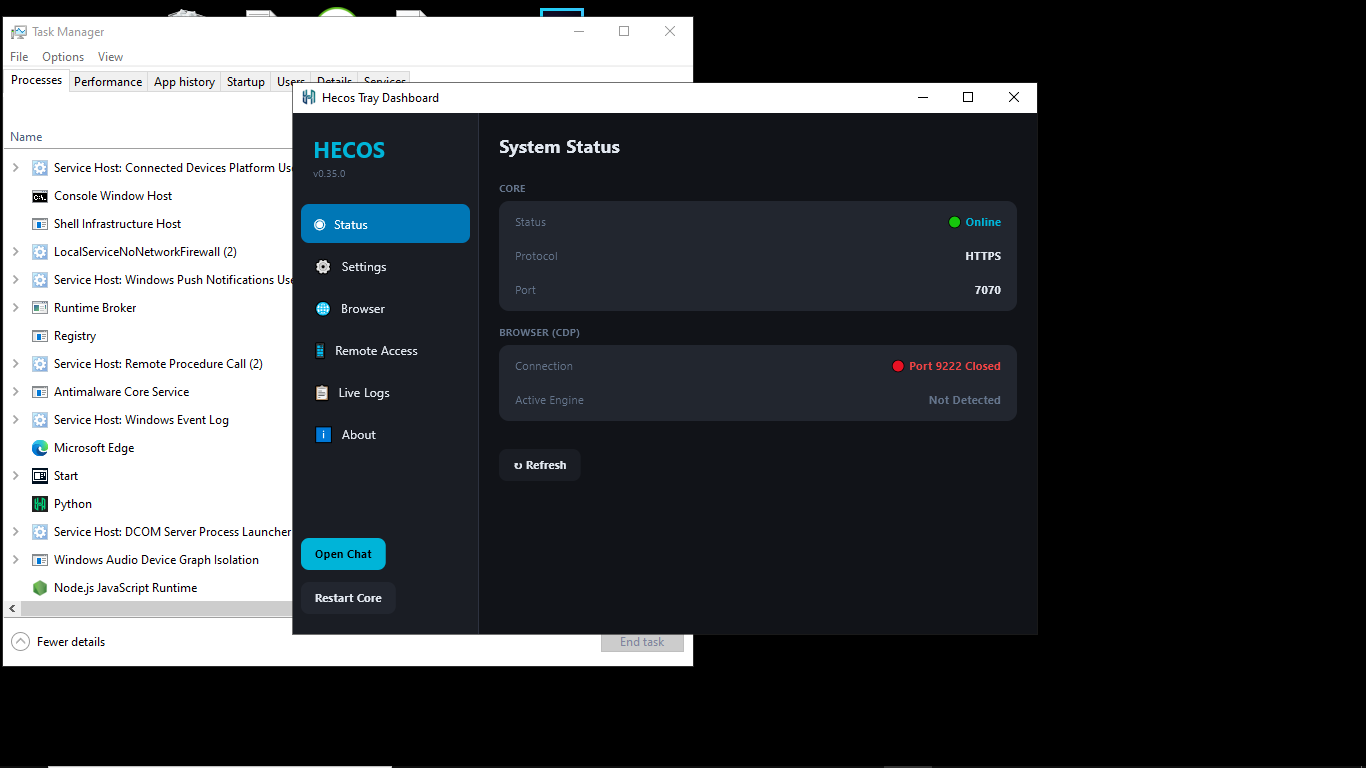This screenshot has width=1366, height=768.
Task: Expand Service Host: Remote Procedure Call row
Action: pyautogui.click(x=15, y=364)
